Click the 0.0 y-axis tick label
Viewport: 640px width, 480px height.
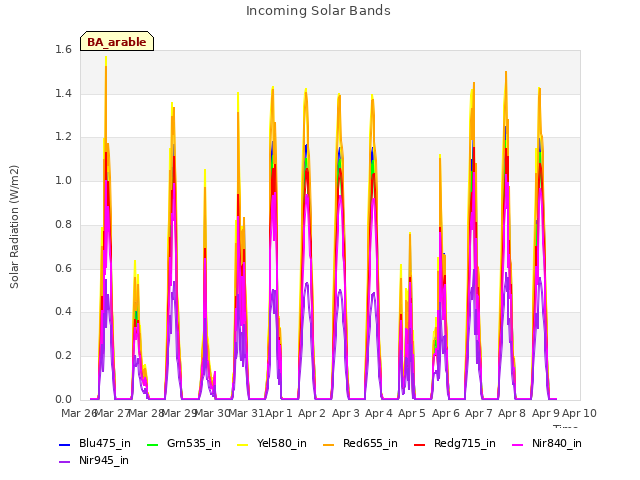(63, 400)
